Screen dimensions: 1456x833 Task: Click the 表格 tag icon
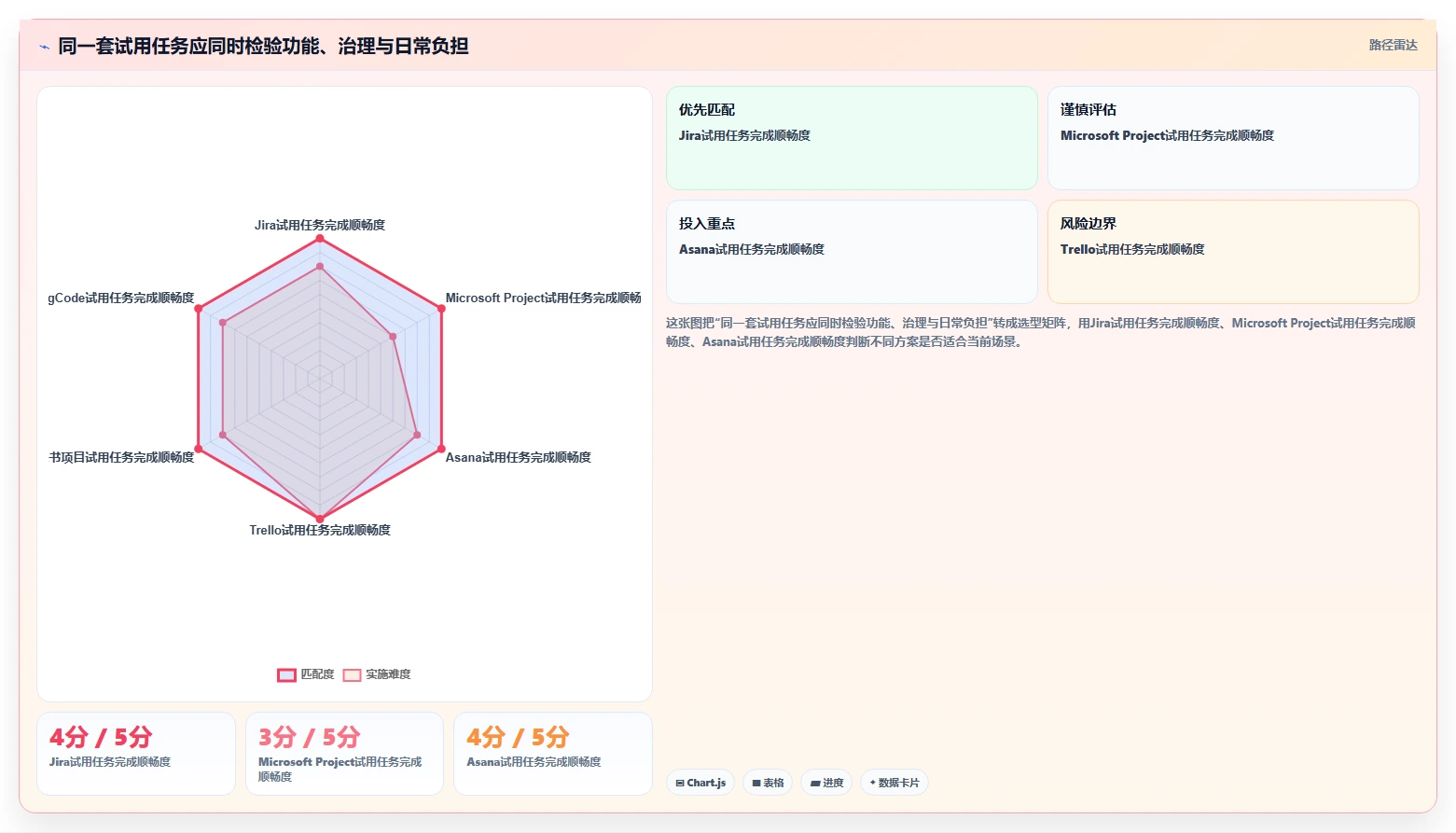click(x=756, y=784)
